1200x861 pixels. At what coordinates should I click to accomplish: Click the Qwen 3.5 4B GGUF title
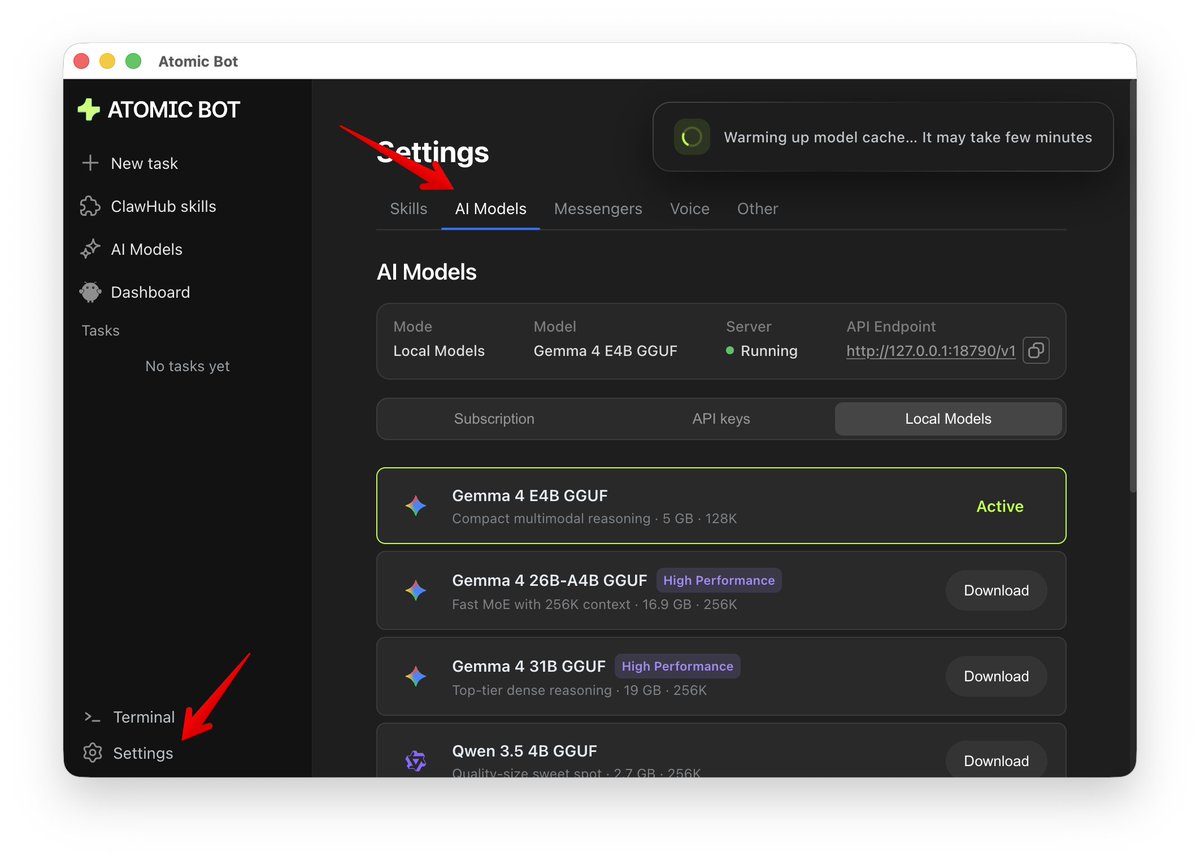pos(524,751)
